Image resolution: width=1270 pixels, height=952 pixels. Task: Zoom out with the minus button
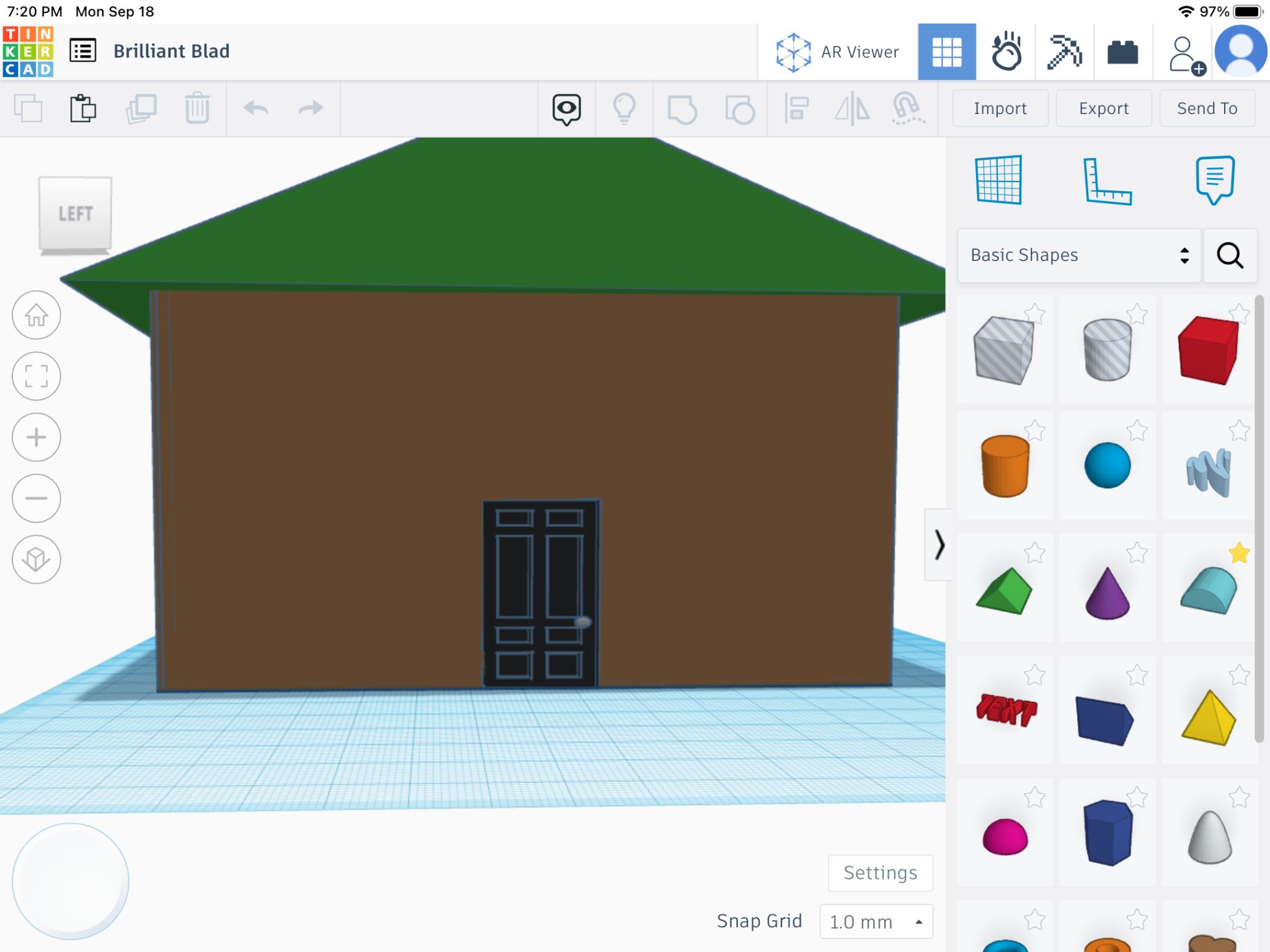37,498
